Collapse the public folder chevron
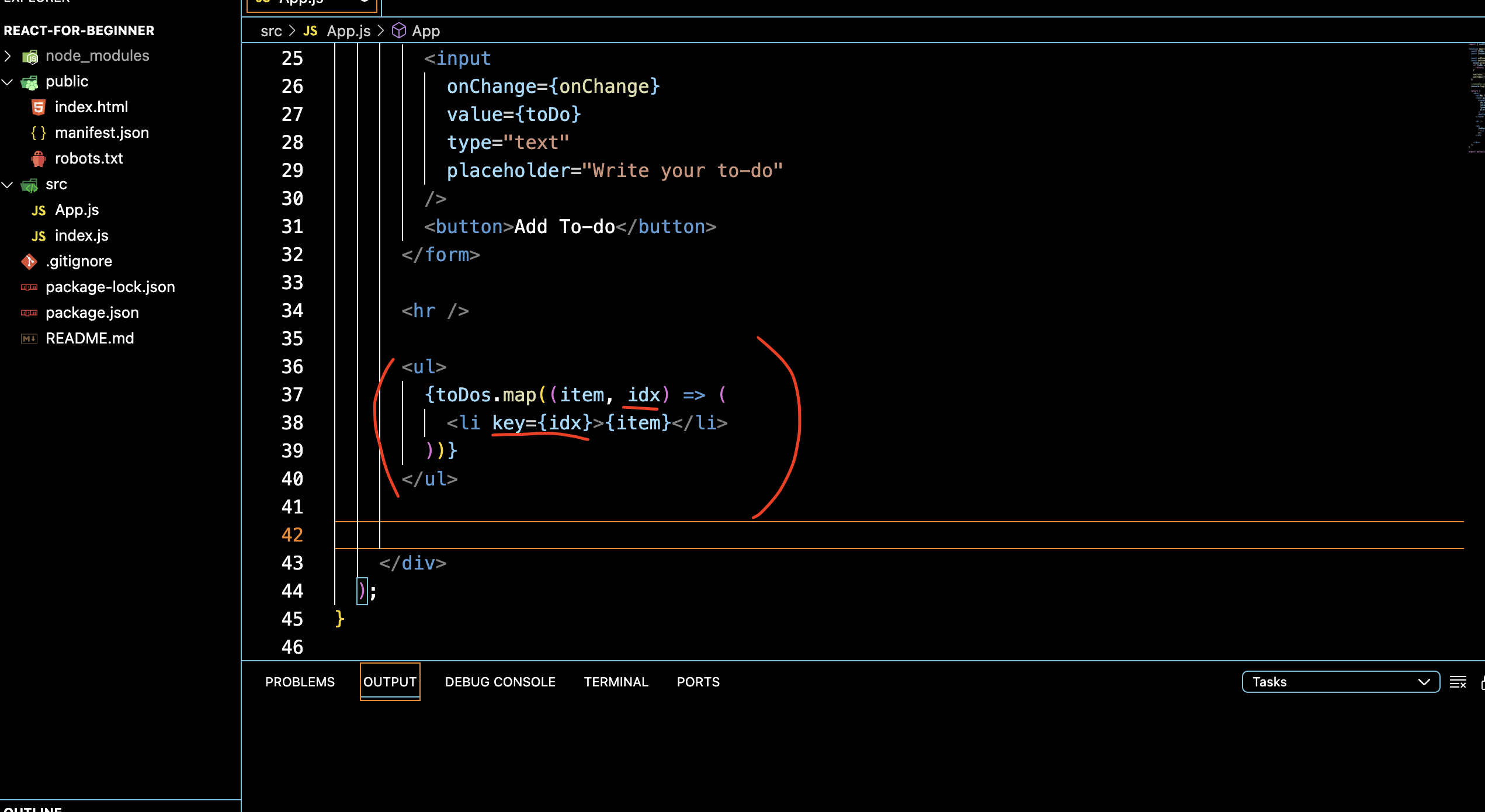Image resolution: width=1485 pixels, height=812 pixels. 8,81
